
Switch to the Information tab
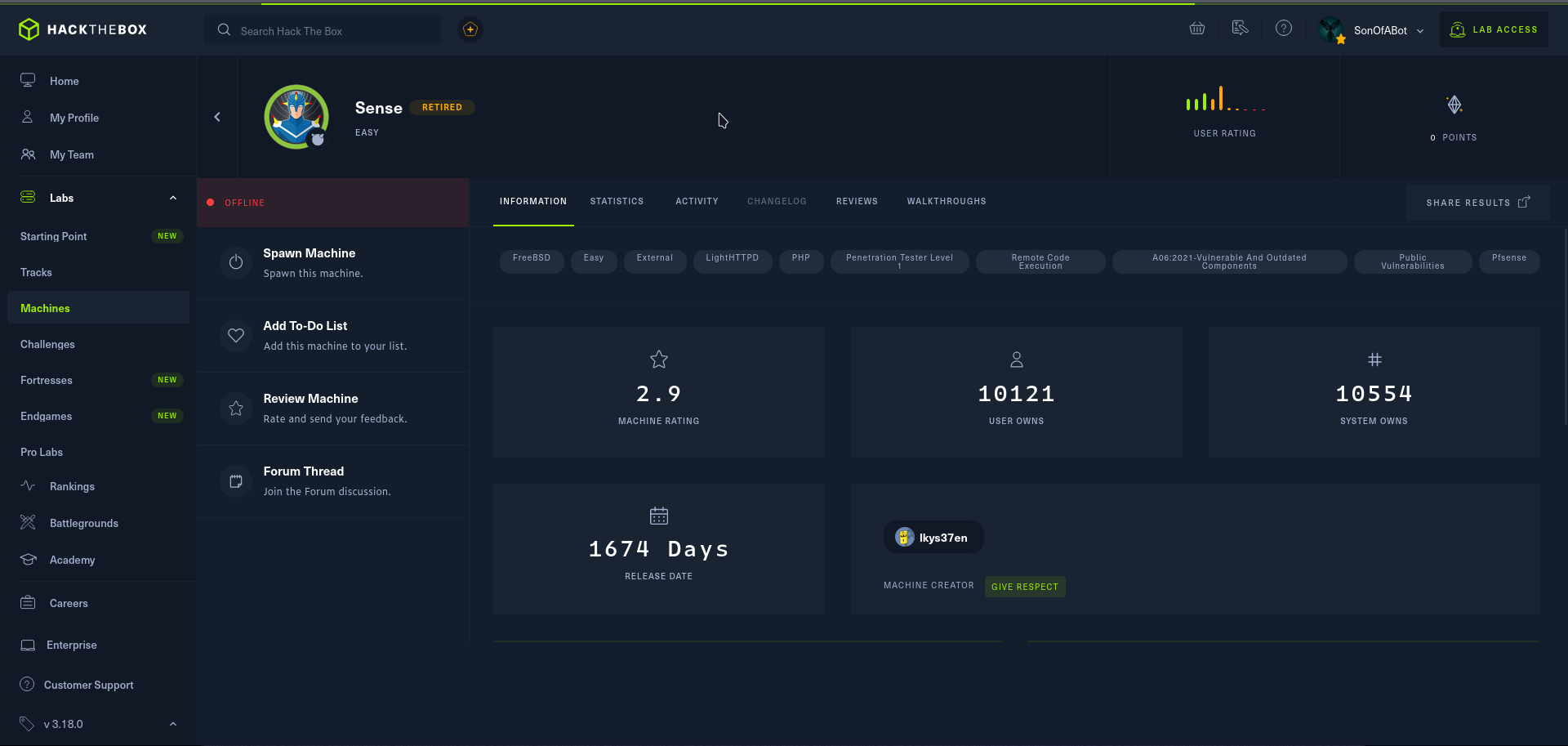[x=533, y=201]
